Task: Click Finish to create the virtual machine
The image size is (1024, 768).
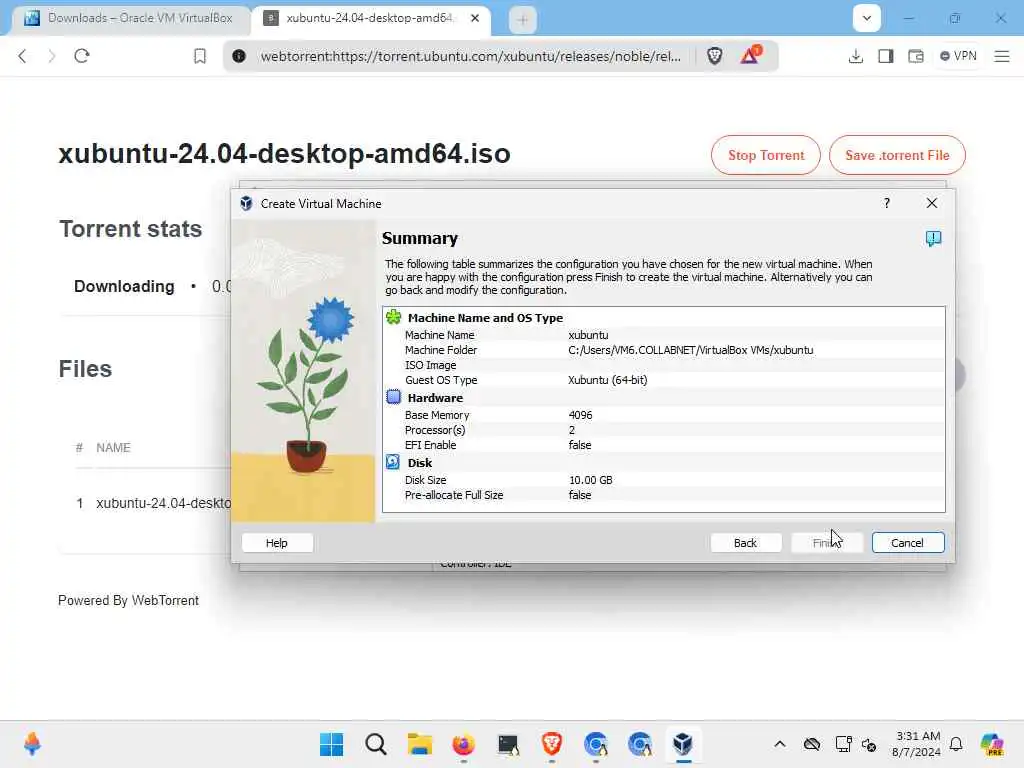Action: [x=827, y=543]
